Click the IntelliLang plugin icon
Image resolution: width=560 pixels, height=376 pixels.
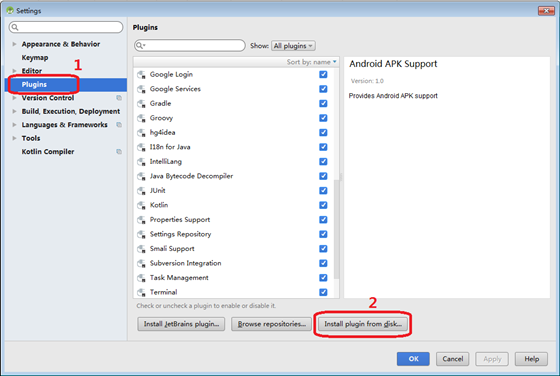141,162
